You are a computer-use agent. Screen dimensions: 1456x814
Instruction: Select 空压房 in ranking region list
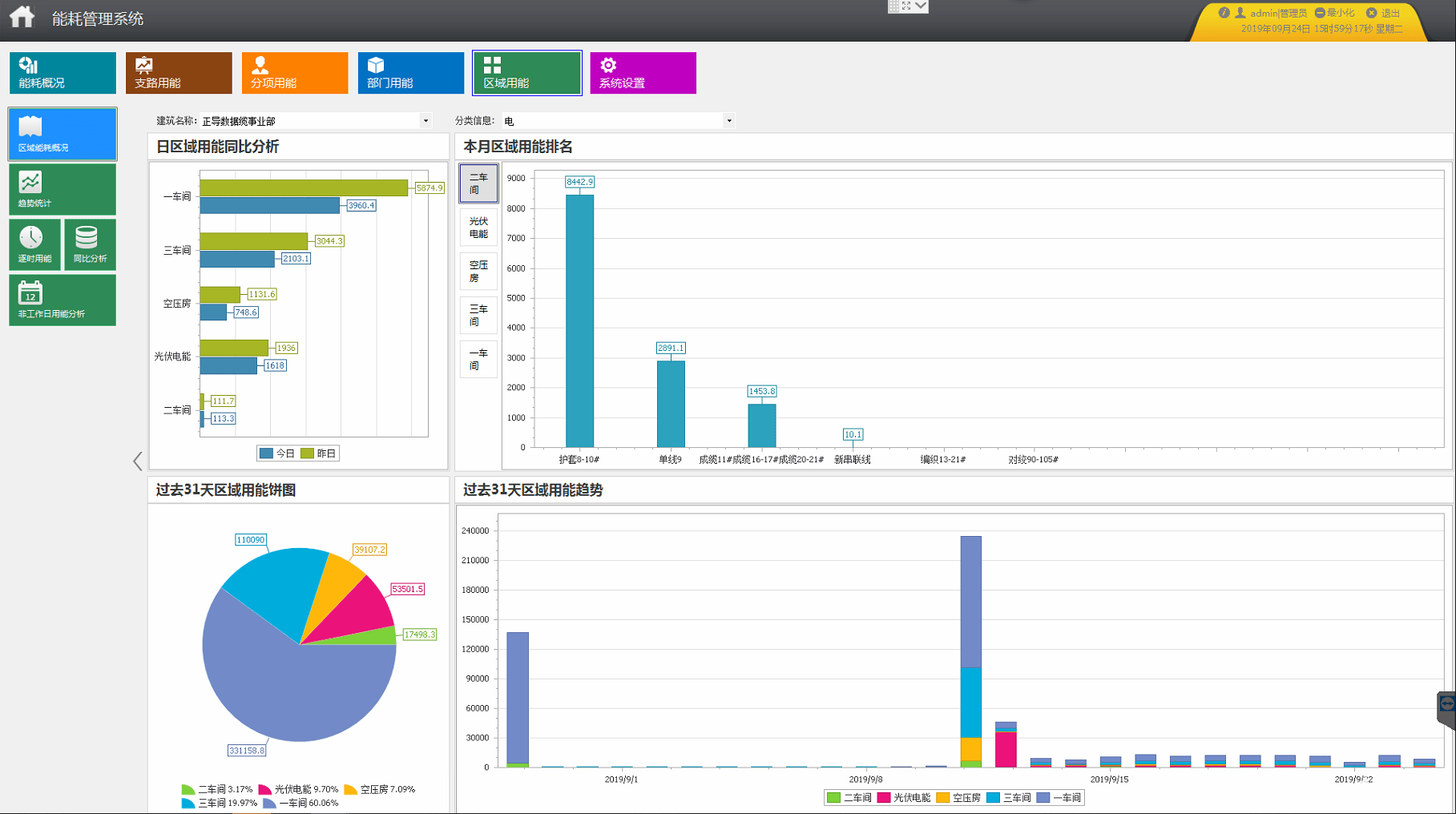pos(478,272)
